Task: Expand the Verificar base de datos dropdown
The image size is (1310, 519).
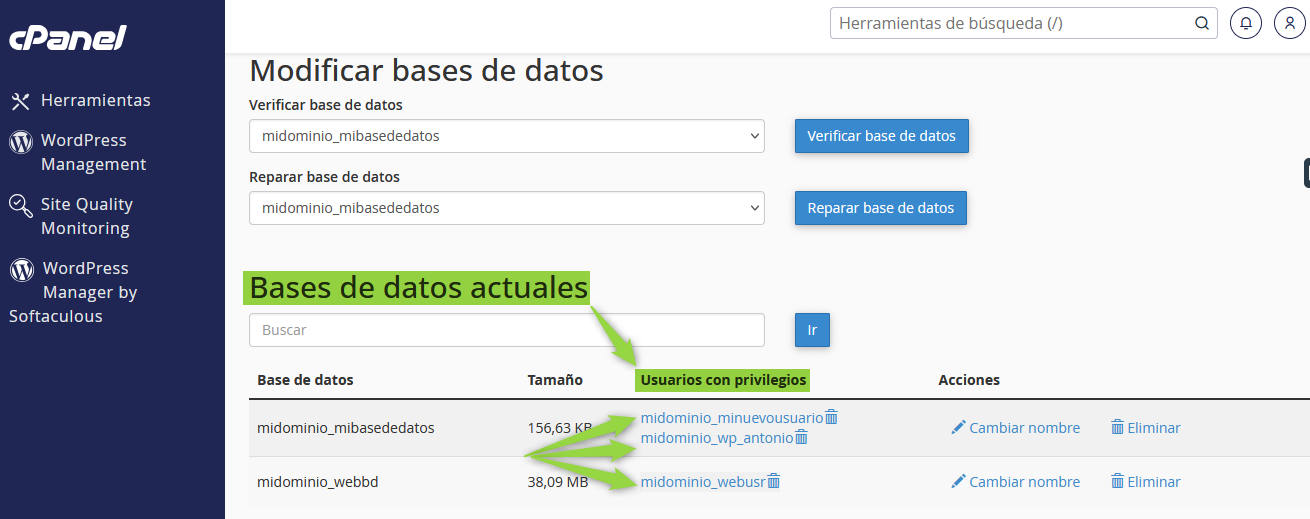Action: coord(506,136)
